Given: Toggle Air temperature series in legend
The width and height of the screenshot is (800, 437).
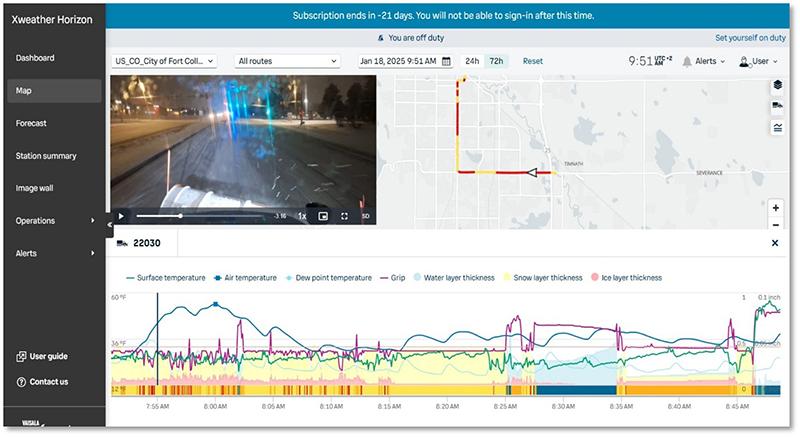Looking at the screenshot, I should pyautogui.click(x=244, y=278).
